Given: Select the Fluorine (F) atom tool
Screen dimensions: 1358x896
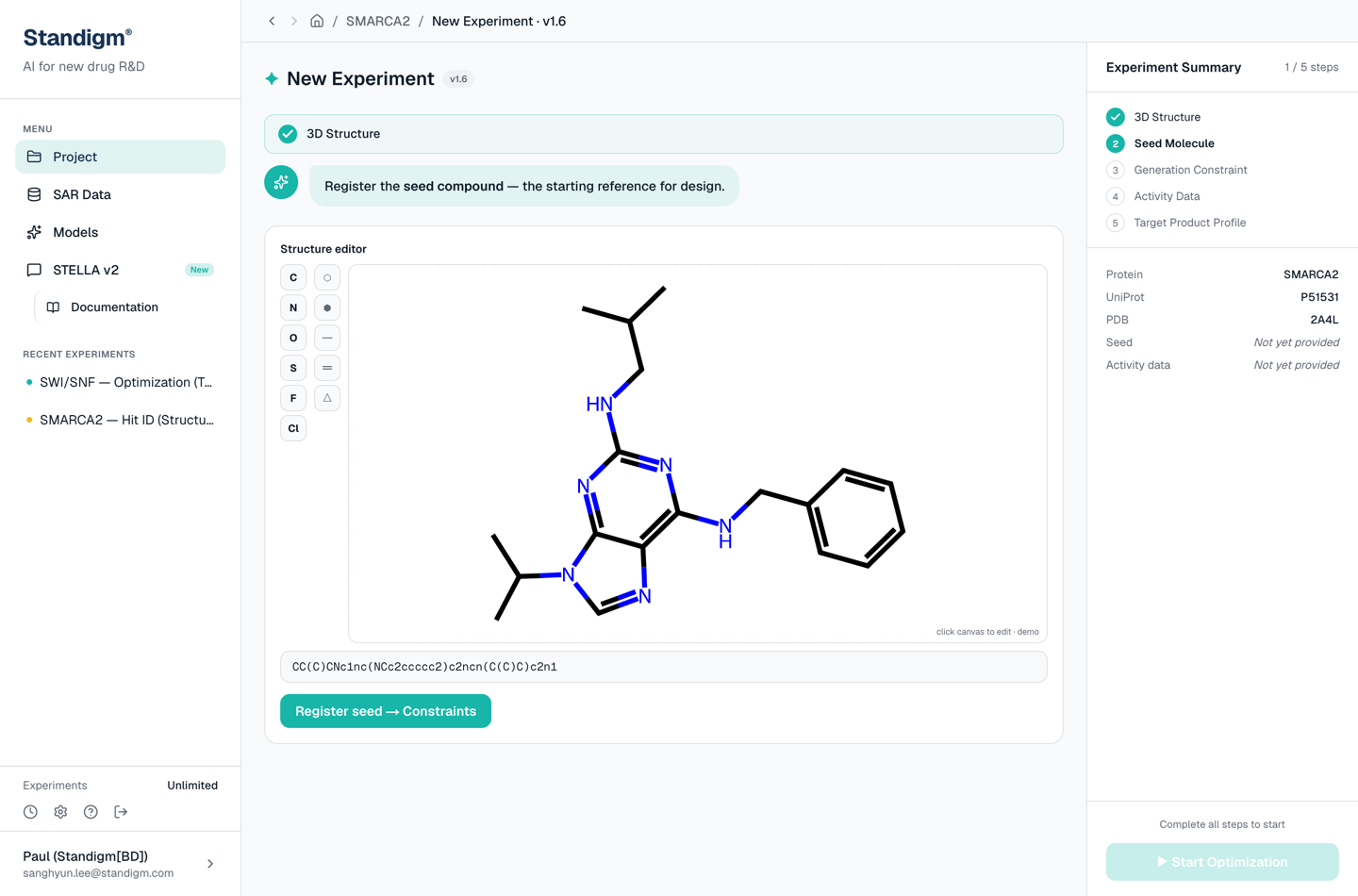Looking at the screenshot, I should 293,398.
